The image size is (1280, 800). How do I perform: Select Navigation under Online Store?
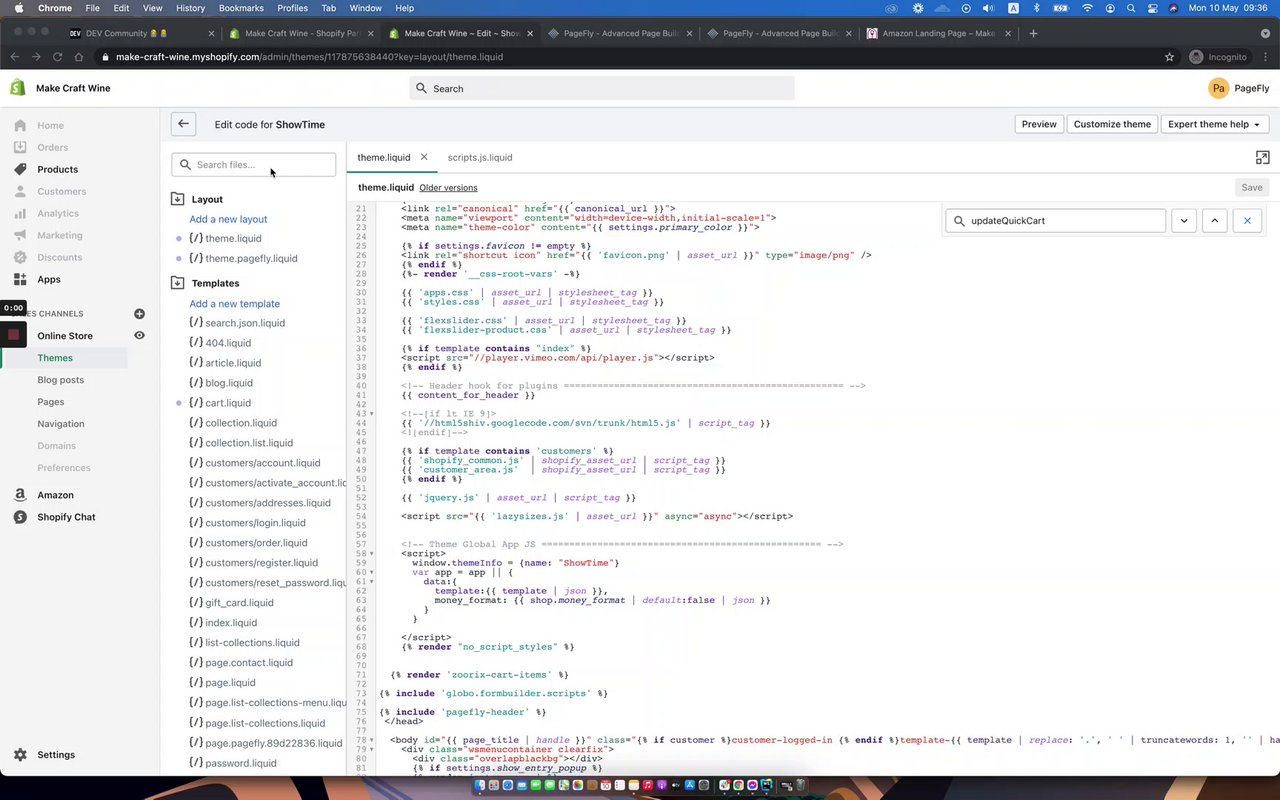tap(60, 424)
